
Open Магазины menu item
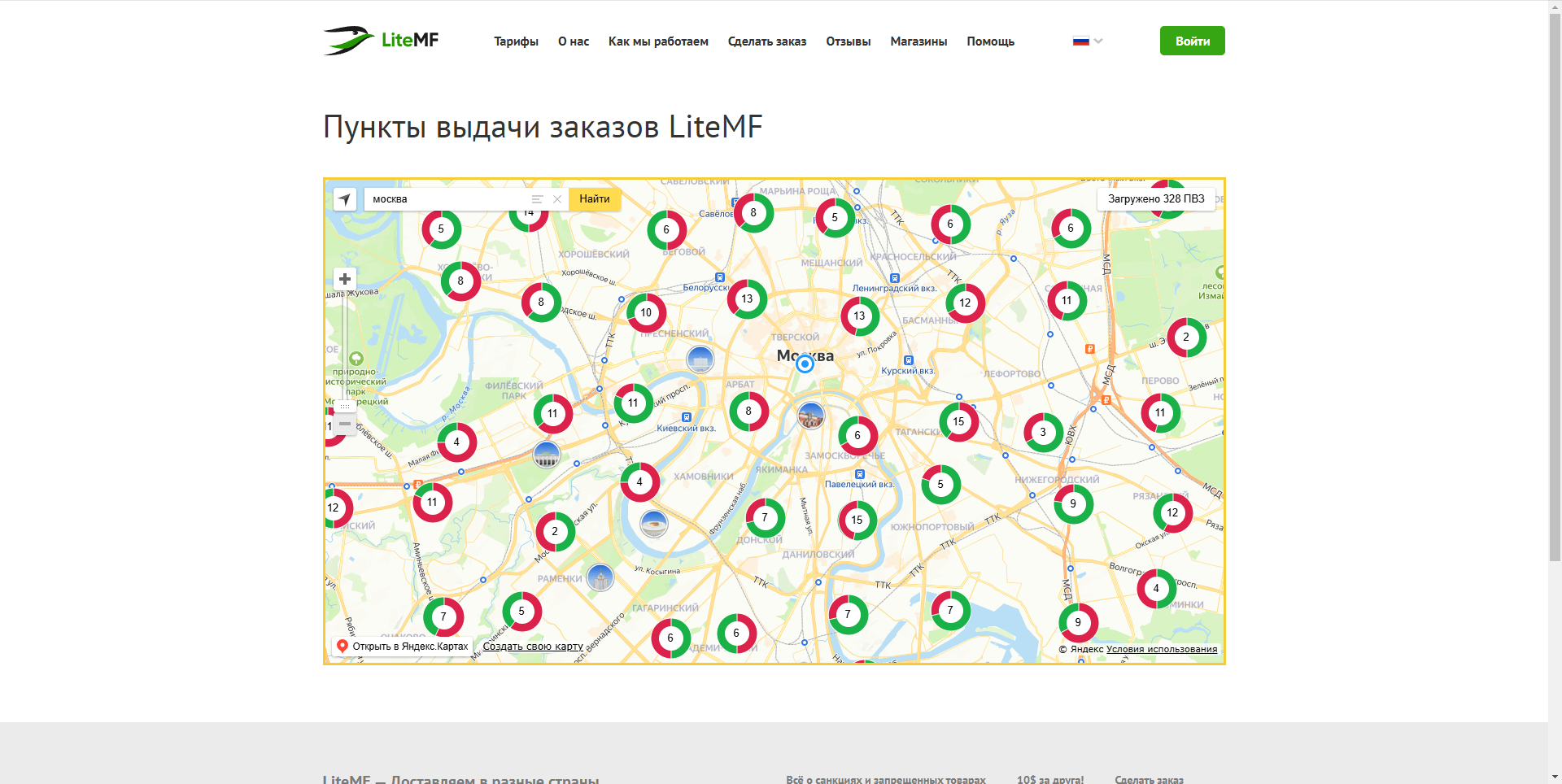click(x=918, y=41)
